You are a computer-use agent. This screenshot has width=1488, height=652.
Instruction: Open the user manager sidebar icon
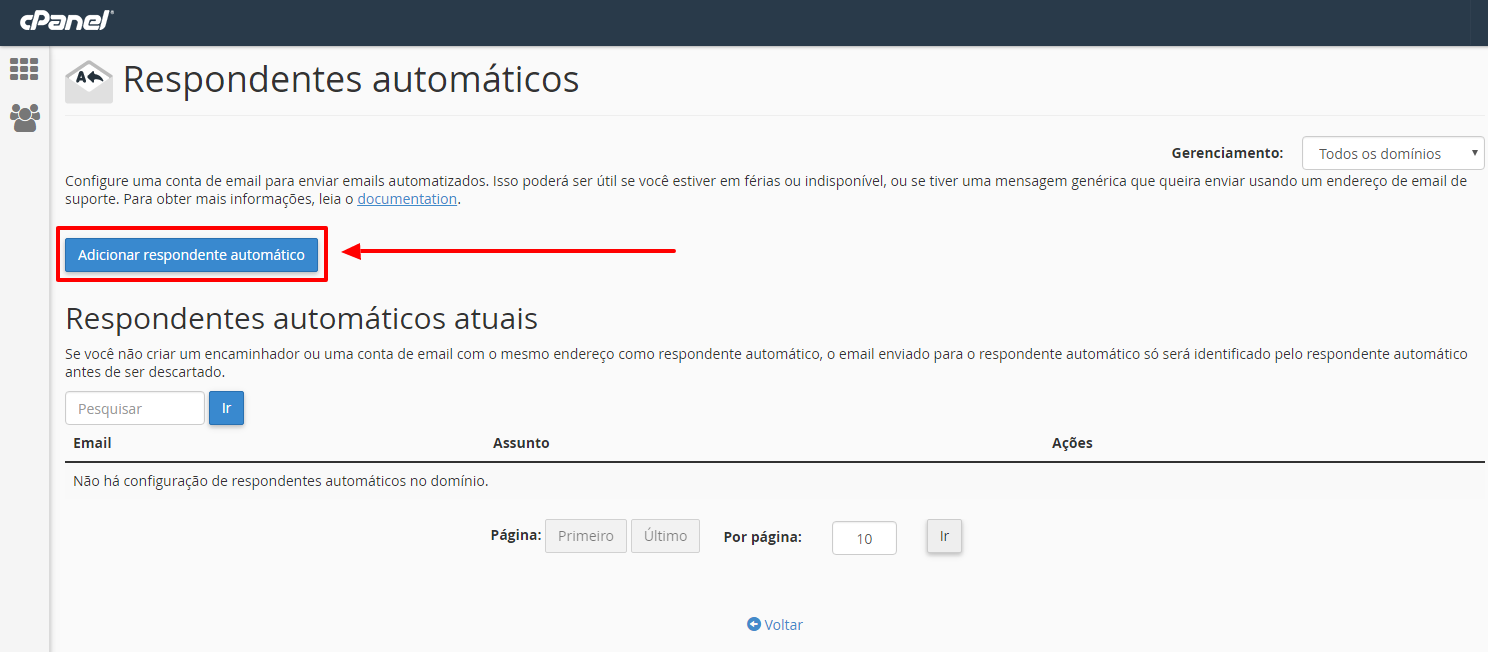[x=24, y=118]
